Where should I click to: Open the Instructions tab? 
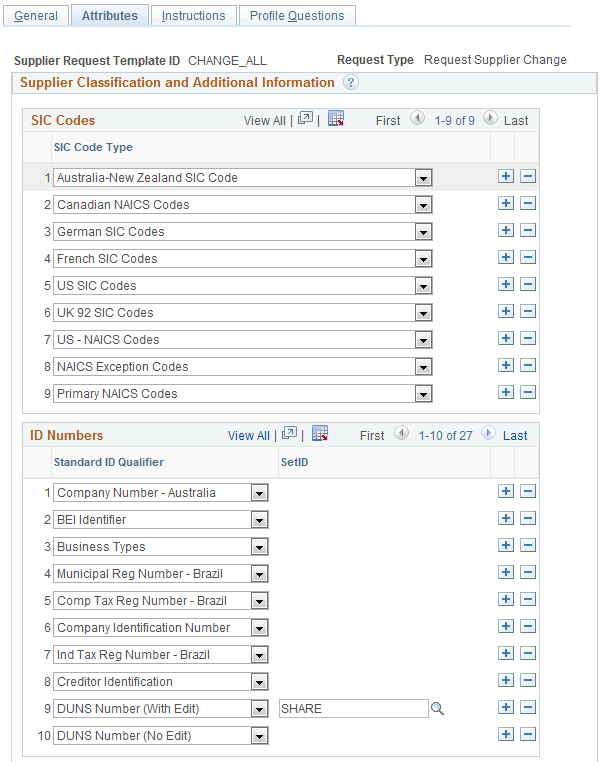[193, 16]
